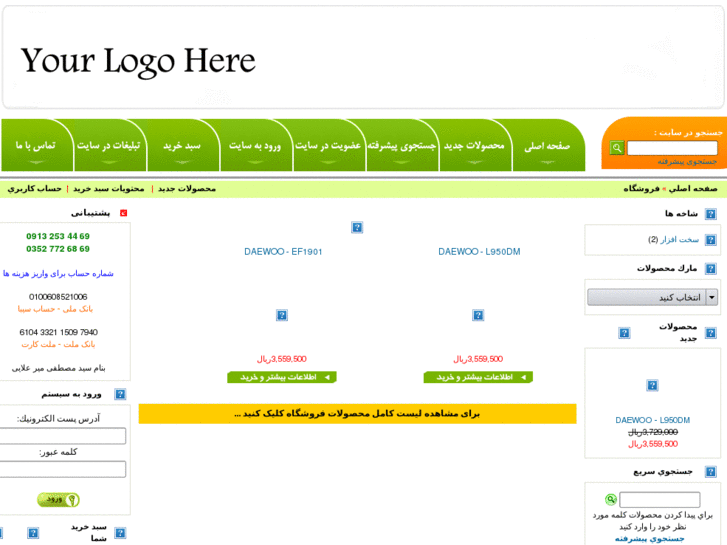Click the struck-through 3,729,000 price in sidebar
The image size is (727, 545).
[653, 432]
